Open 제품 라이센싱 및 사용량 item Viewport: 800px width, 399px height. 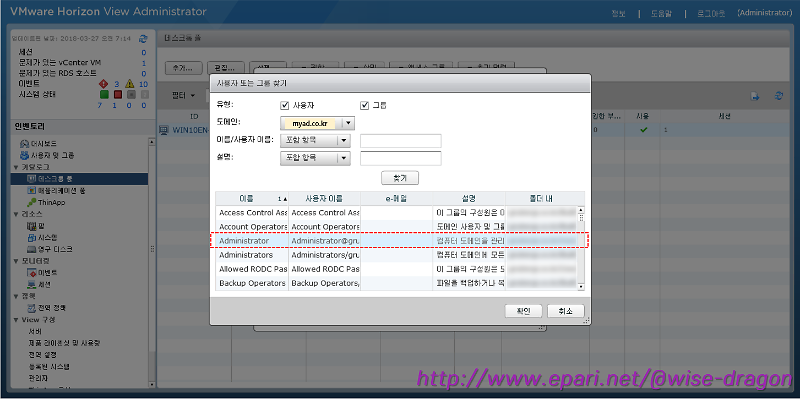[x=64, y=343]
